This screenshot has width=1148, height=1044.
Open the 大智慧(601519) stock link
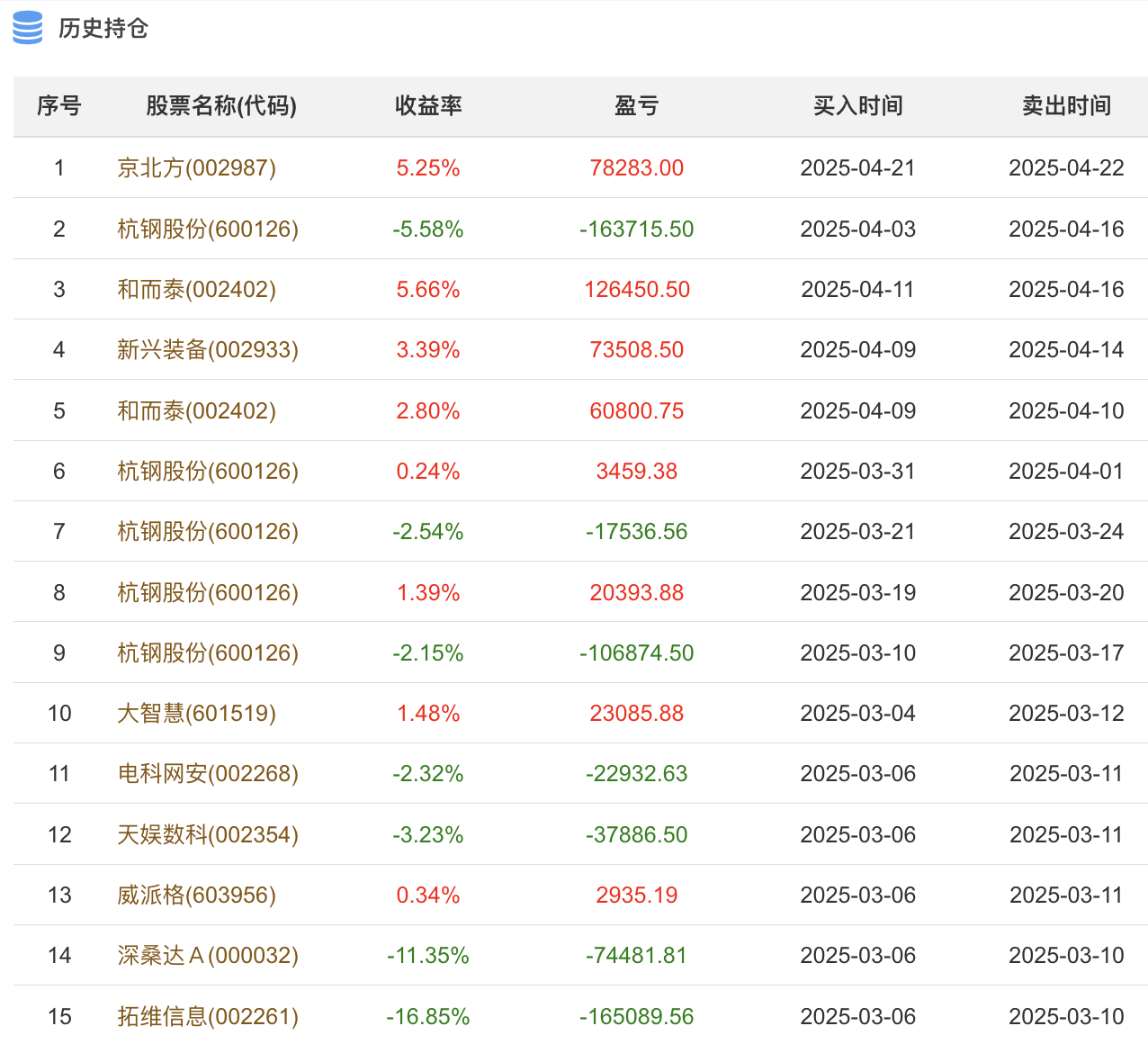197,713
